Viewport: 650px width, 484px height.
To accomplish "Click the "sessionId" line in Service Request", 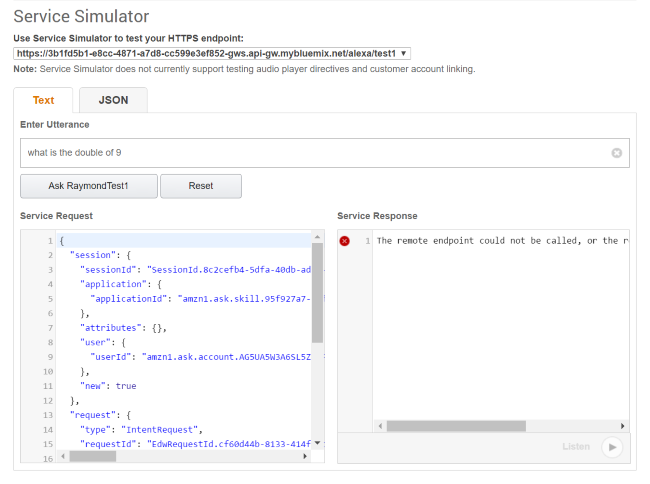I will (195, 270).
